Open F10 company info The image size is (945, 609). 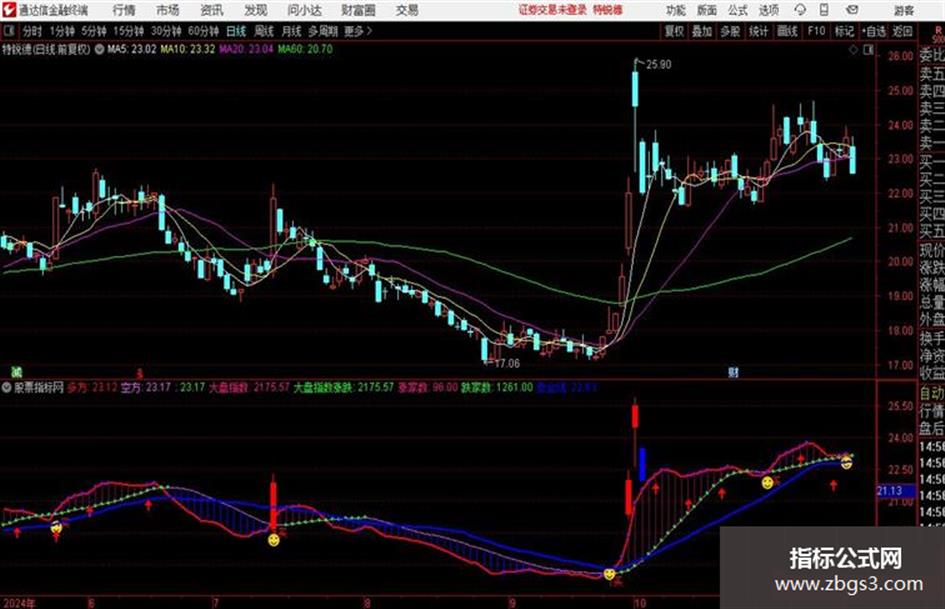(816, 31)
